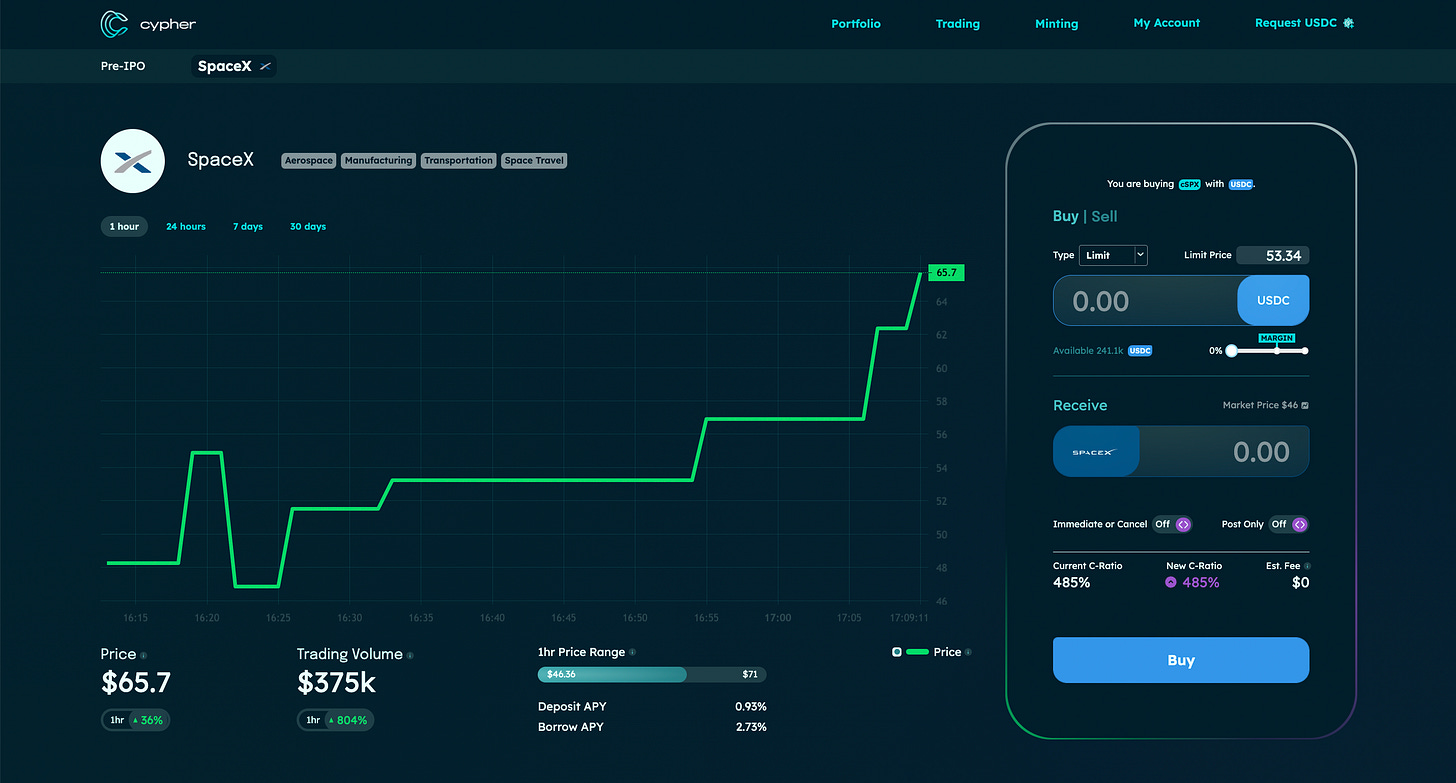Click the Market Price $46 text
Screen dimensions: 1456x783
pos(1260,405)
